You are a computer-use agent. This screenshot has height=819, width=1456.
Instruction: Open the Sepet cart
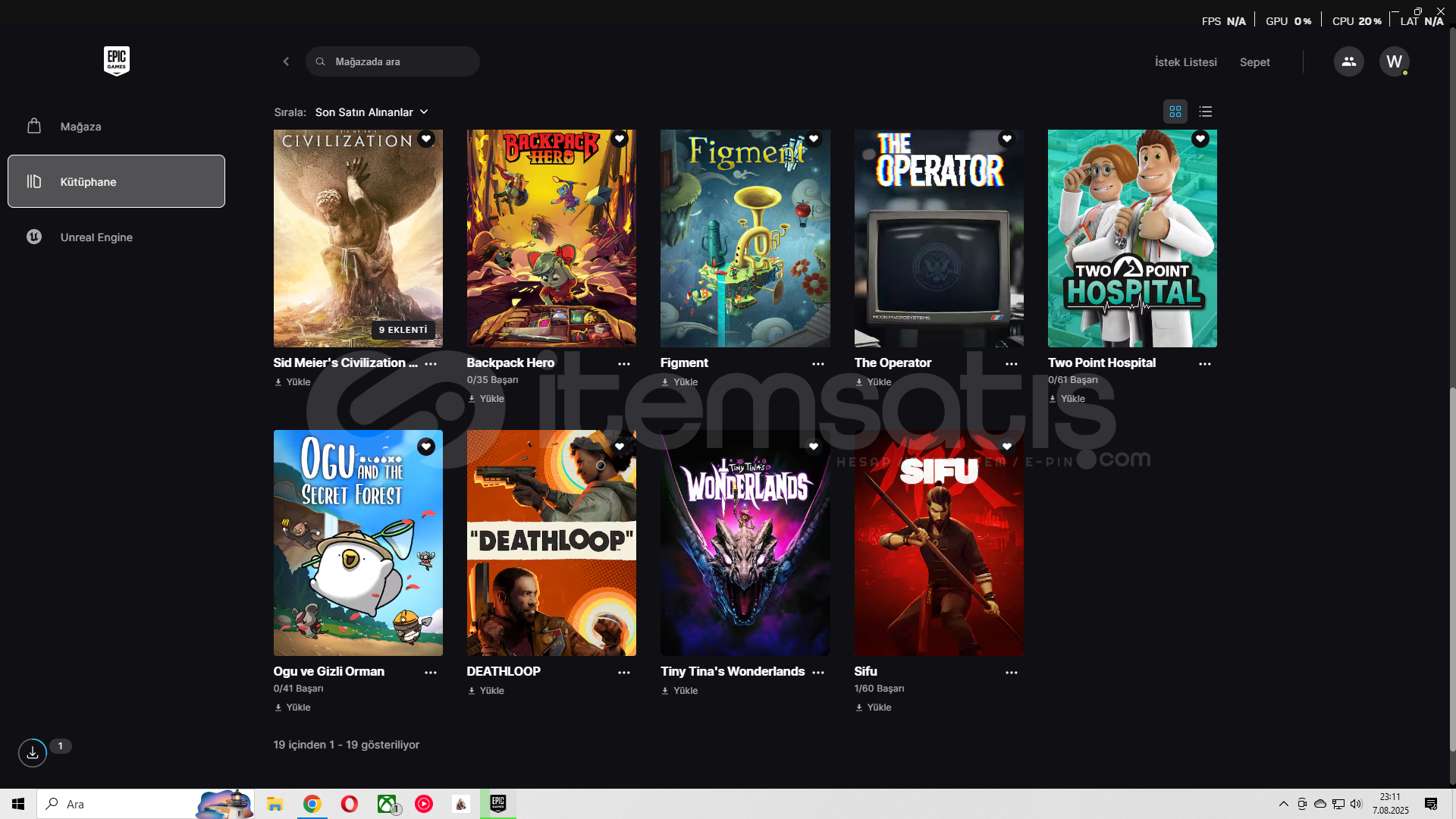[1254, 62]
